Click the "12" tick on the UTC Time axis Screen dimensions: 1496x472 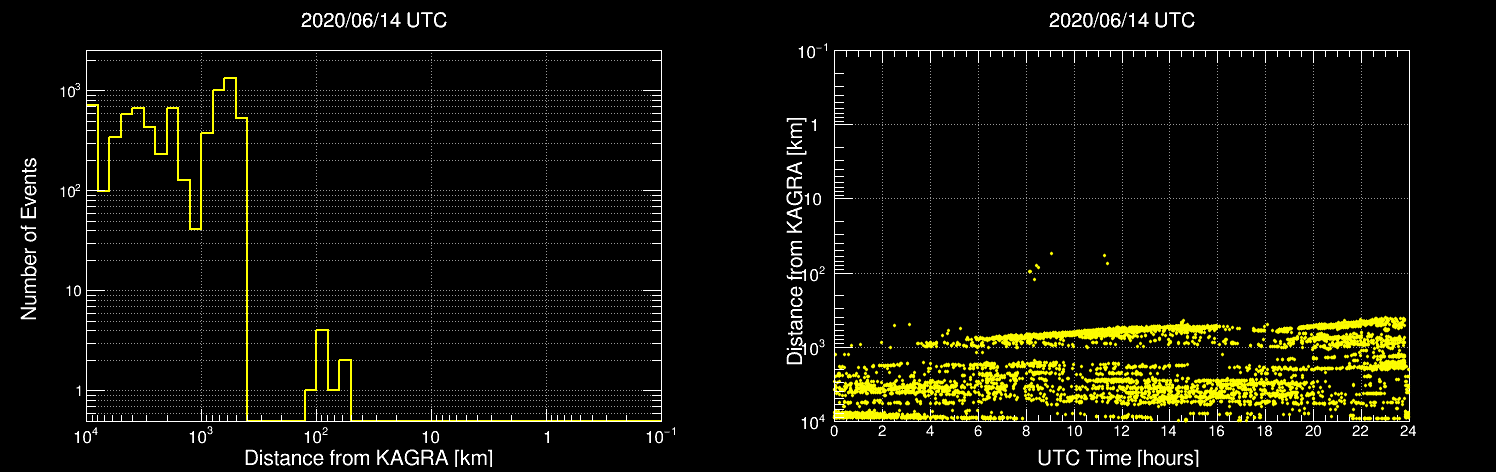click(x=1122, y=430)
